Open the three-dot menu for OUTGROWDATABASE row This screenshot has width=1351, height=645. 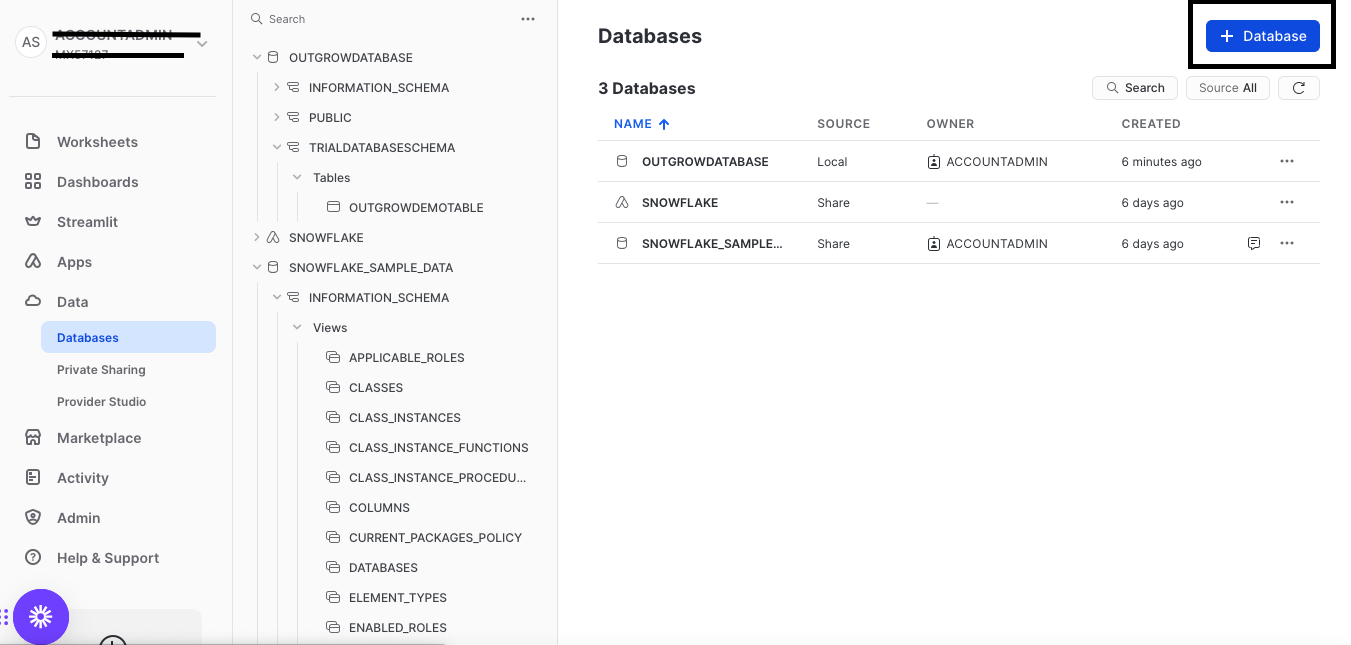[1286, 162]
